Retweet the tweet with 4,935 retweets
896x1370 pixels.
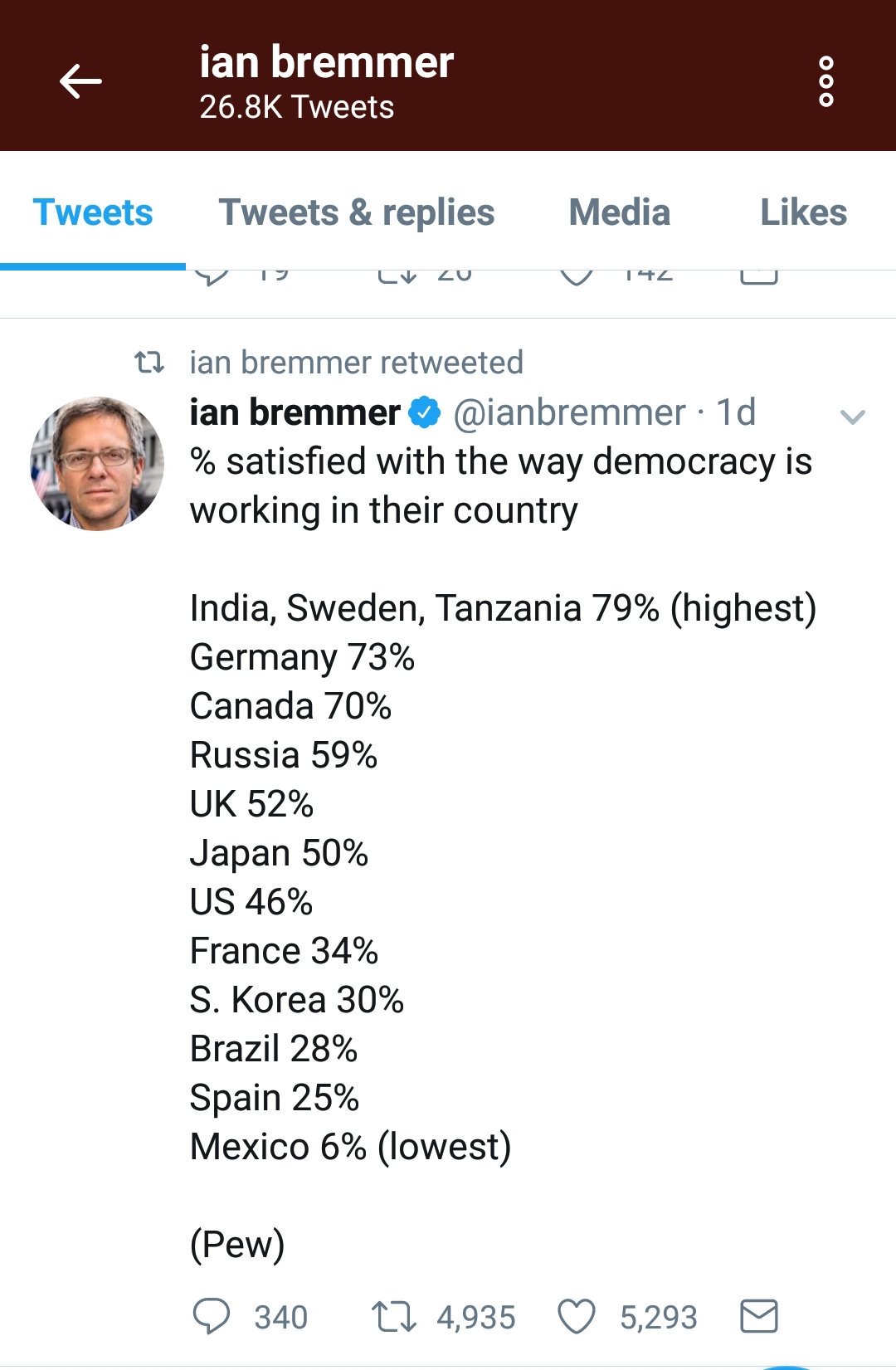pyautogui.click(x=393, y=1316)
